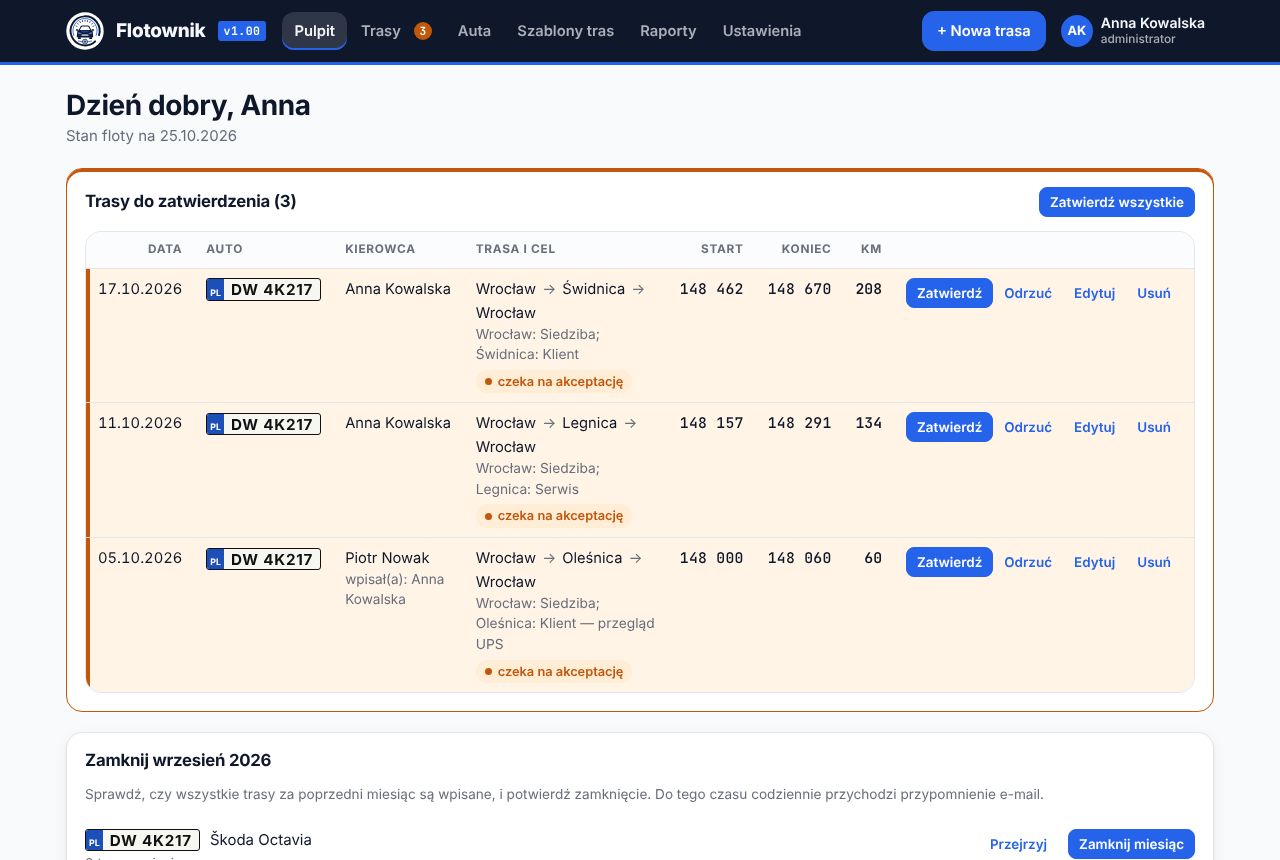Click km value 134
The image size is (1280, 860).
[x=869, y=423]
